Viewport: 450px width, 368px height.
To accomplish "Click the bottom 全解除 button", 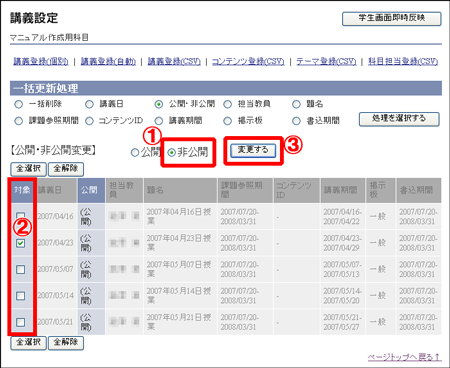I will [x=66, y=343].
